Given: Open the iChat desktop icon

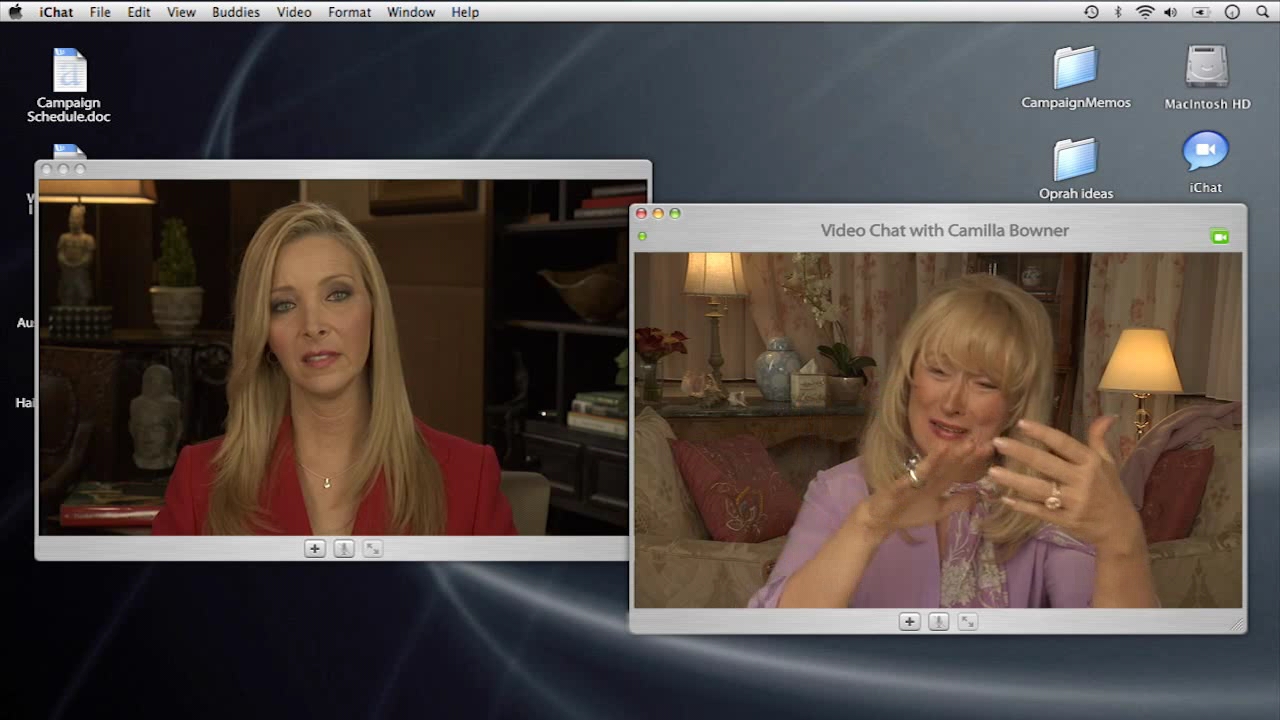Looking at the screenshot, I should tap(1206, 162).
